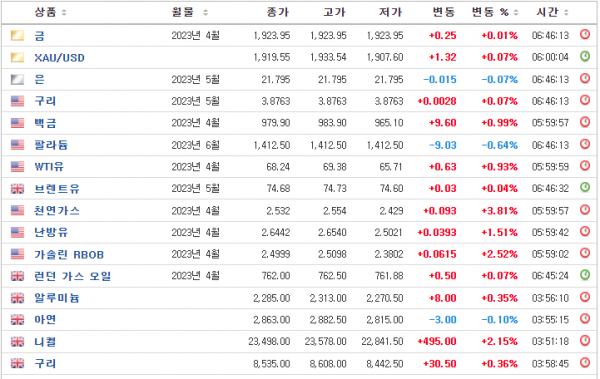Click the red clock icon in the 가솔린 RBOB row
600x379 pixels.
click(585, 253)
